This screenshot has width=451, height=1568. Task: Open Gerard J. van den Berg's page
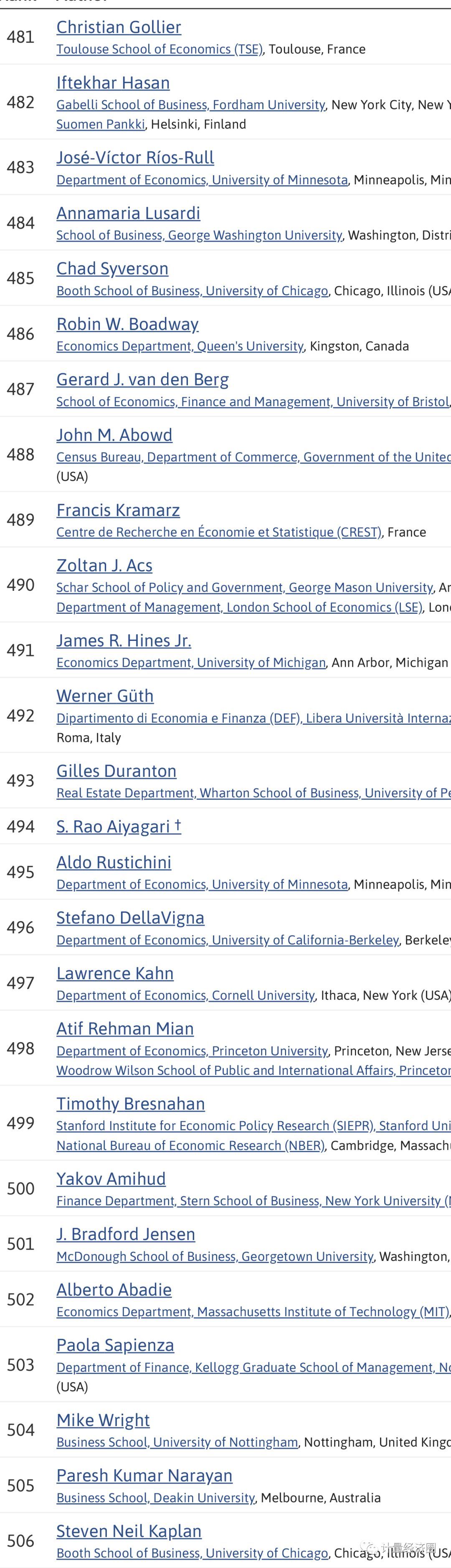point(143,379)
